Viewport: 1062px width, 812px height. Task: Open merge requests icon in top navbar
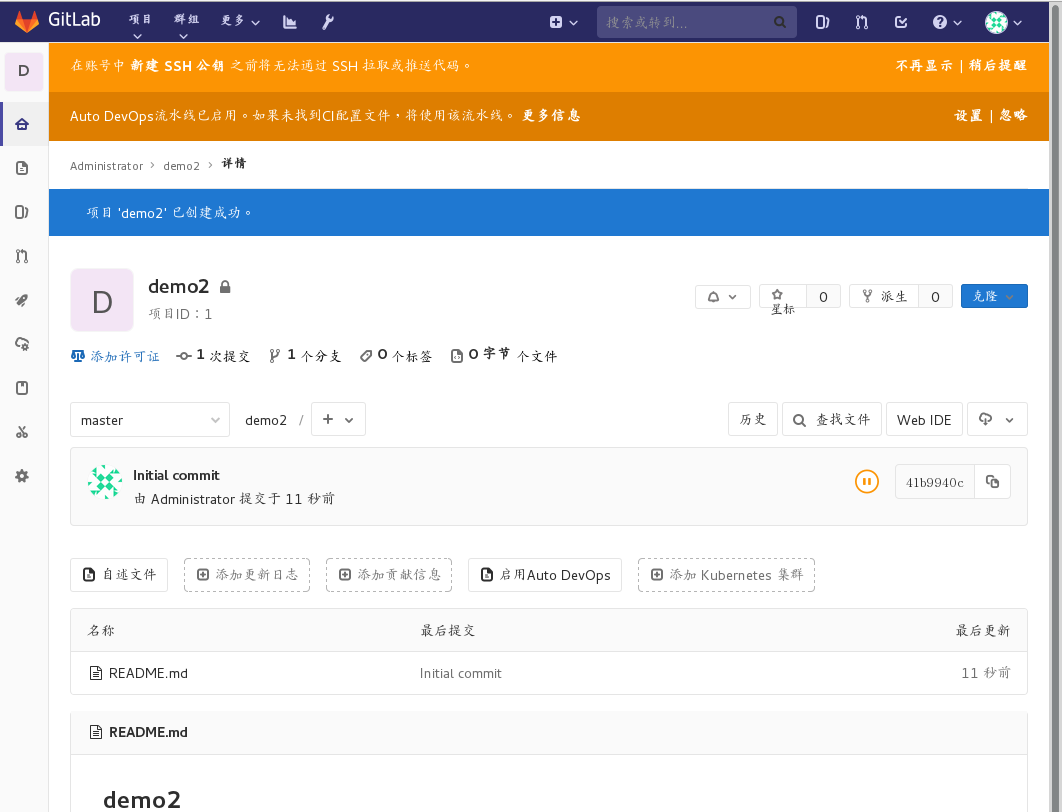(x=862, y=22)
